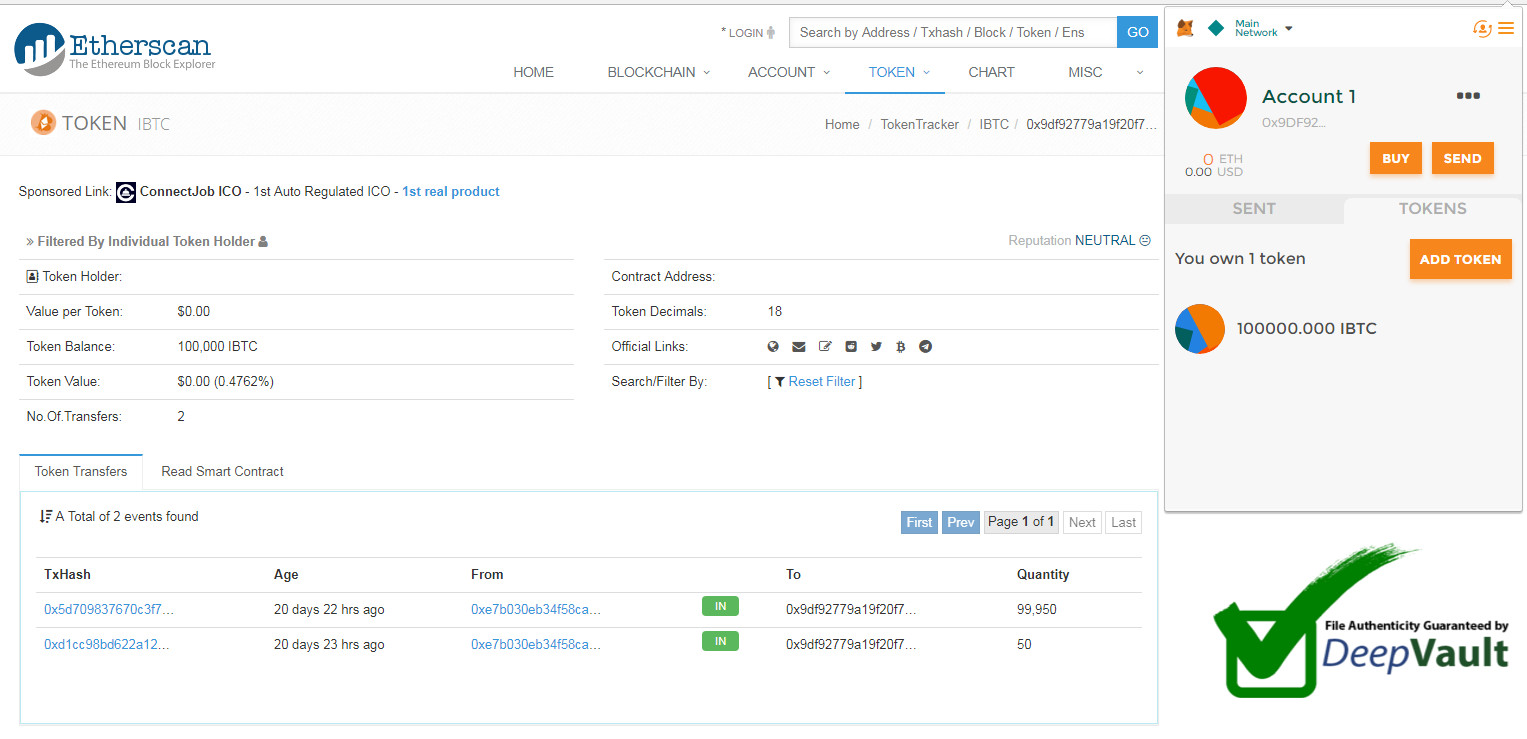Click the email envelope official link

(799, 347)
